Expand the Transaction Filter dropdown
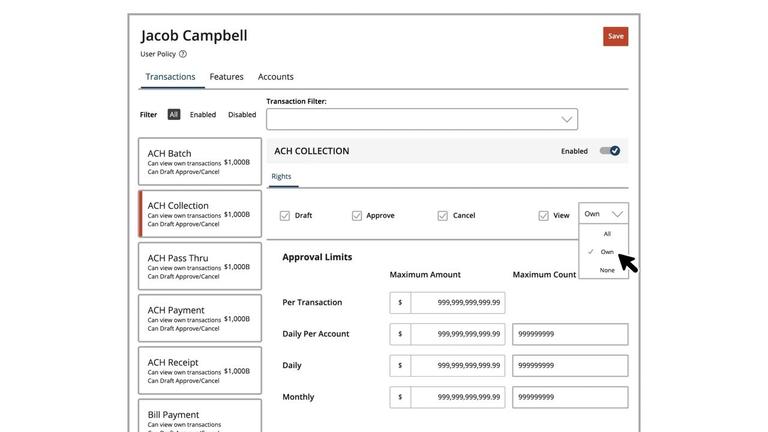Screen dimensions: 768x432 pyautogui.click(x=421, y=119)
